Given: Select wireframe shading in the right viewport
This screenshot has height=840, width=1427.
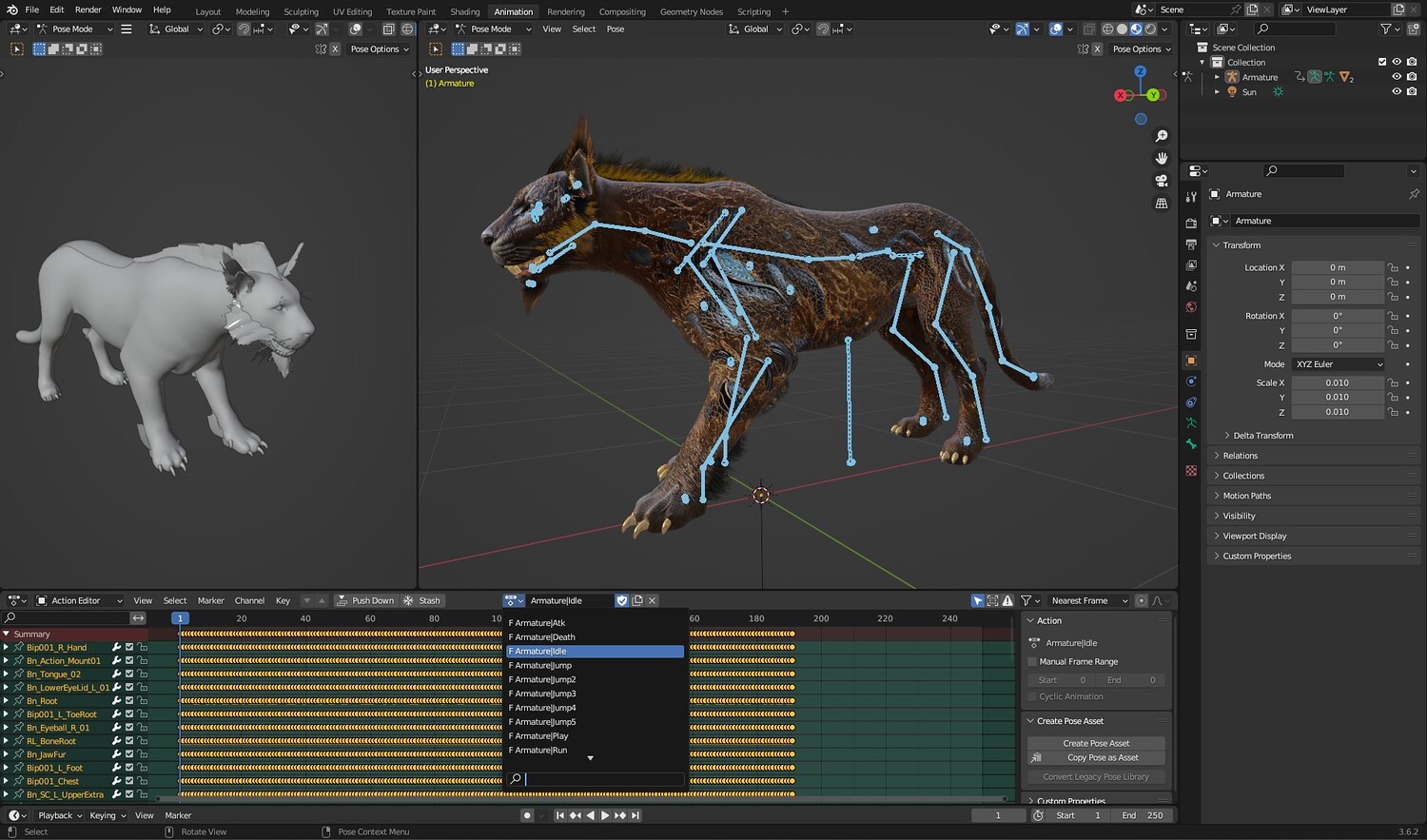Looking at the screenshot, I should (x=1107, y=29).
